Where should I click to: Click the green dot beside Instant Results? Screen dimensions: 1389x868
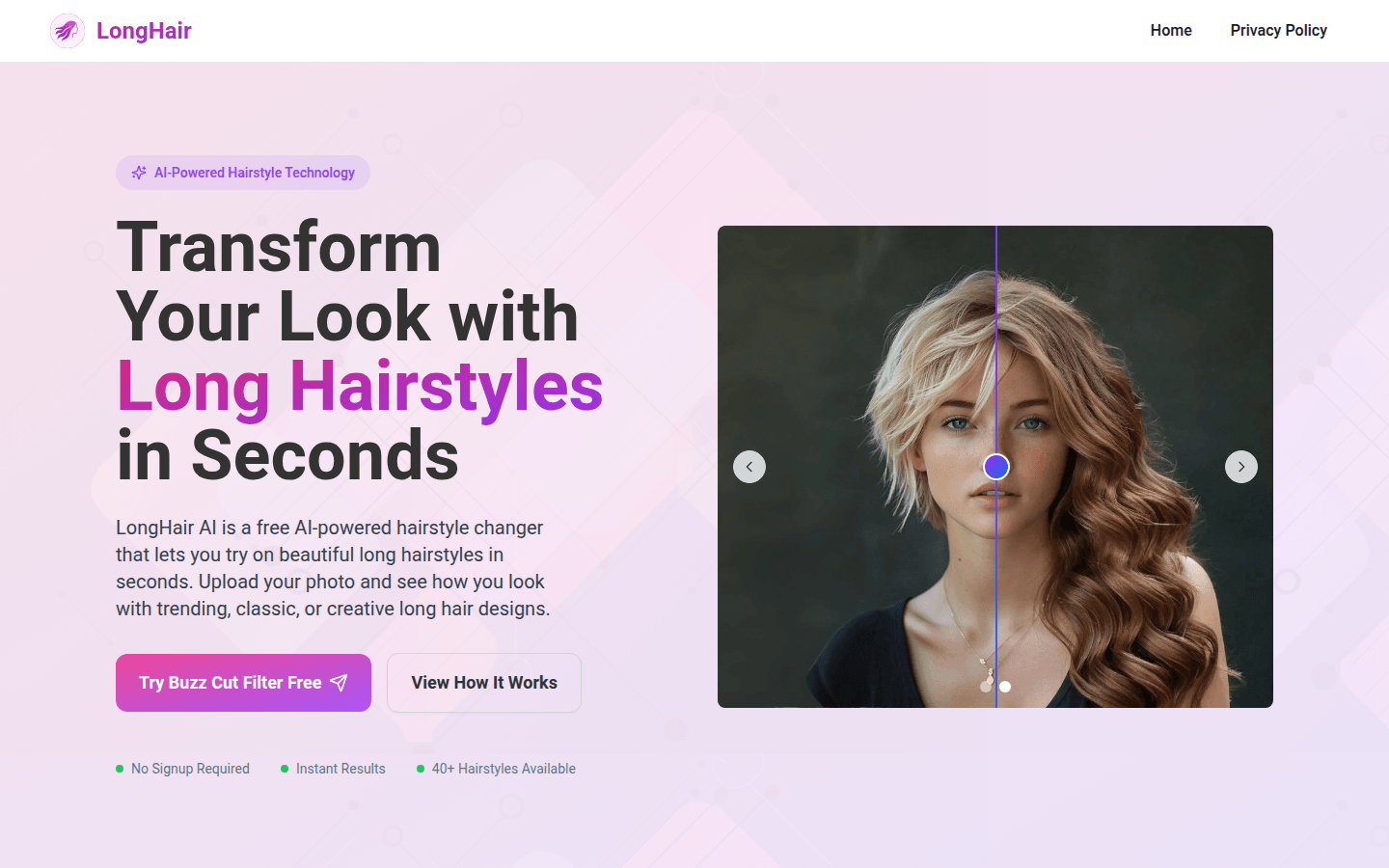point(285,769)
